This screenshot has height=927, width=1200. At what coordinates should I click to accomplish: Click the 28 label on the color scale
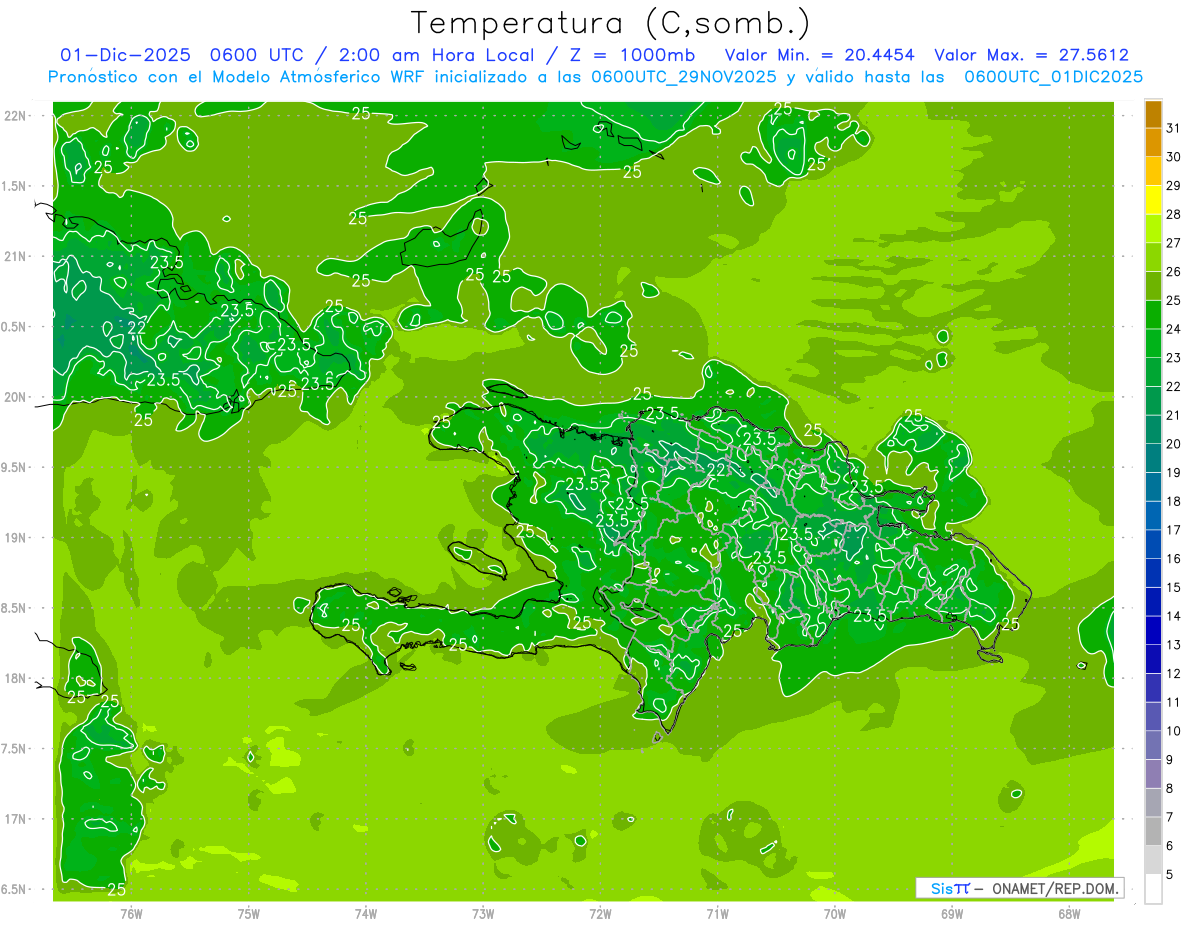[1174, 214]
